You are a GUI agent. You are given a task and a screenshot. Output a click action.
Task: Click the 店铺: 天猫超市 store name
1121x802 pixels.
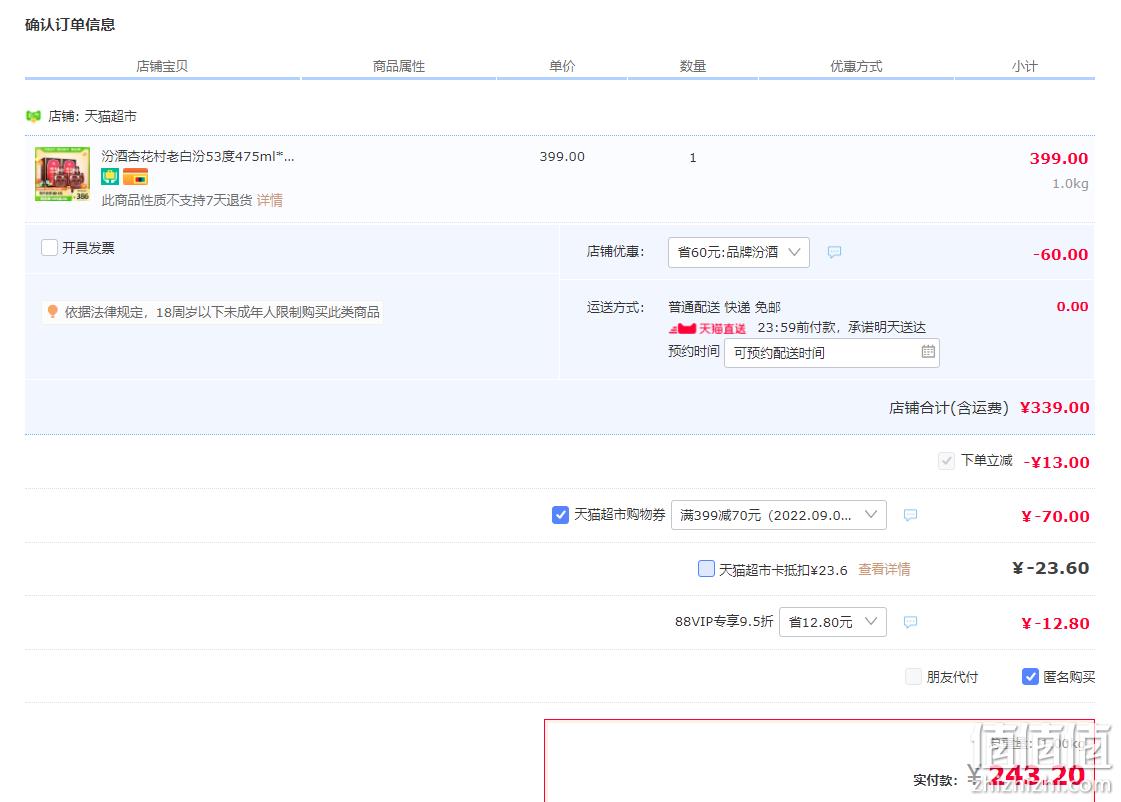92,116
